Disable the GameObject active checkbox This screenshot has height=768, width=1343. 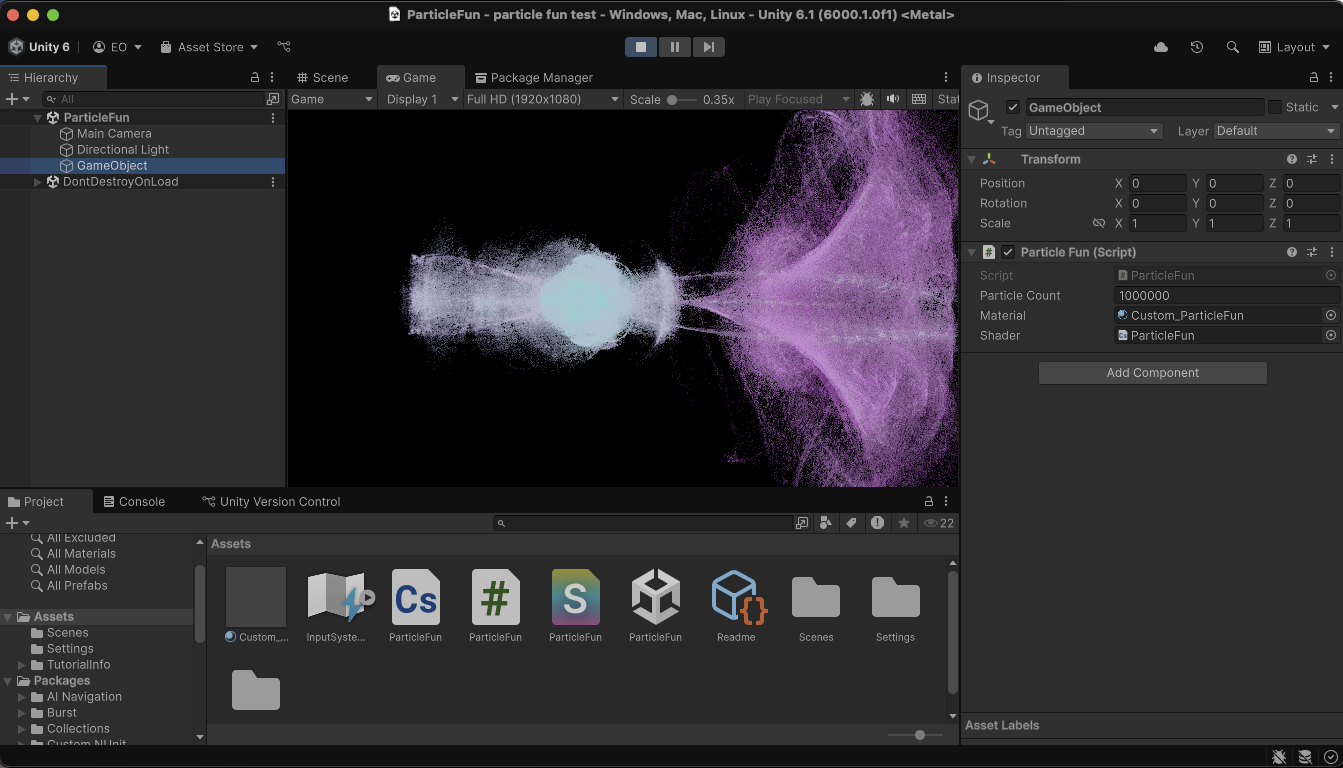point(1013,107)
